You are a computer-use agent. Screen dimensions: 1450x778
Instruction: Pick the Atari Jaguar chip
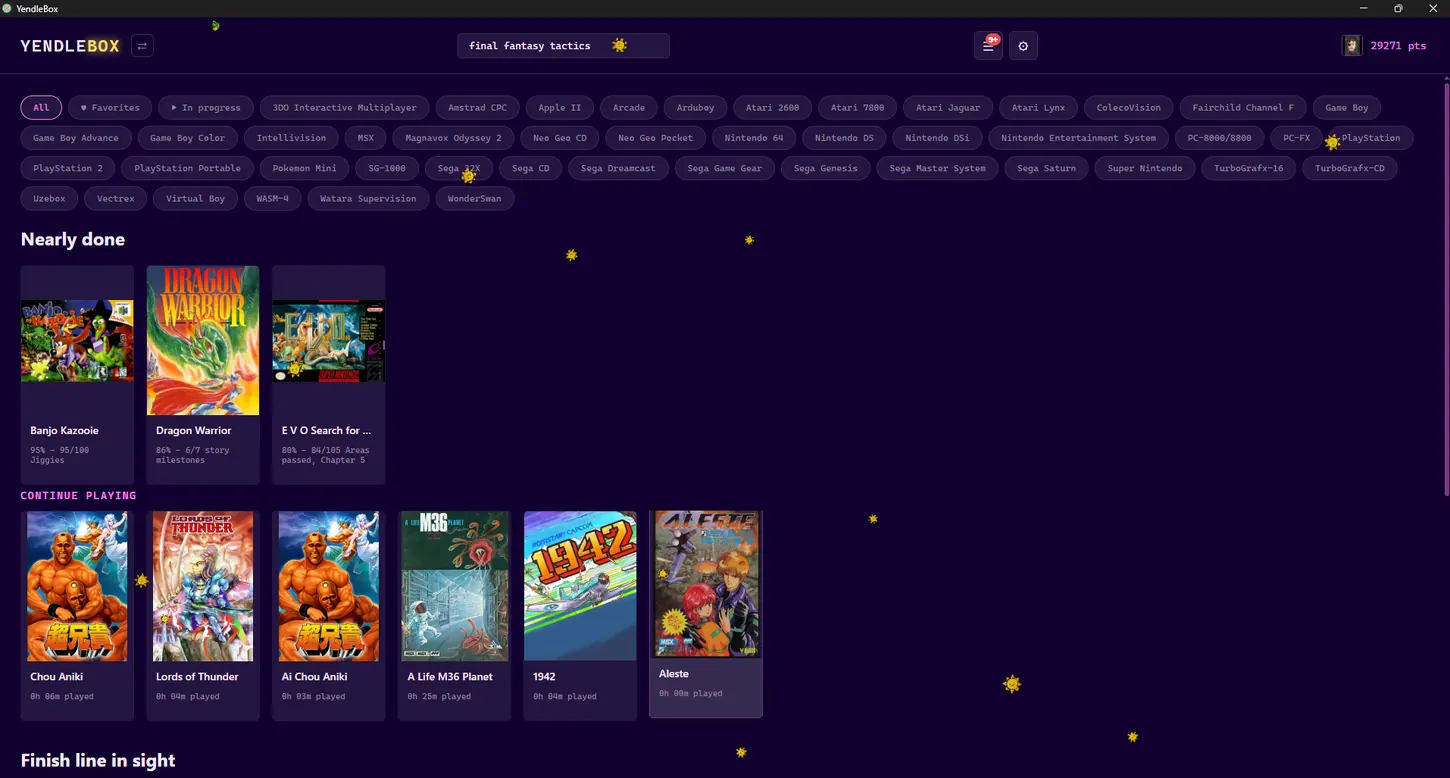coord(948,108)
